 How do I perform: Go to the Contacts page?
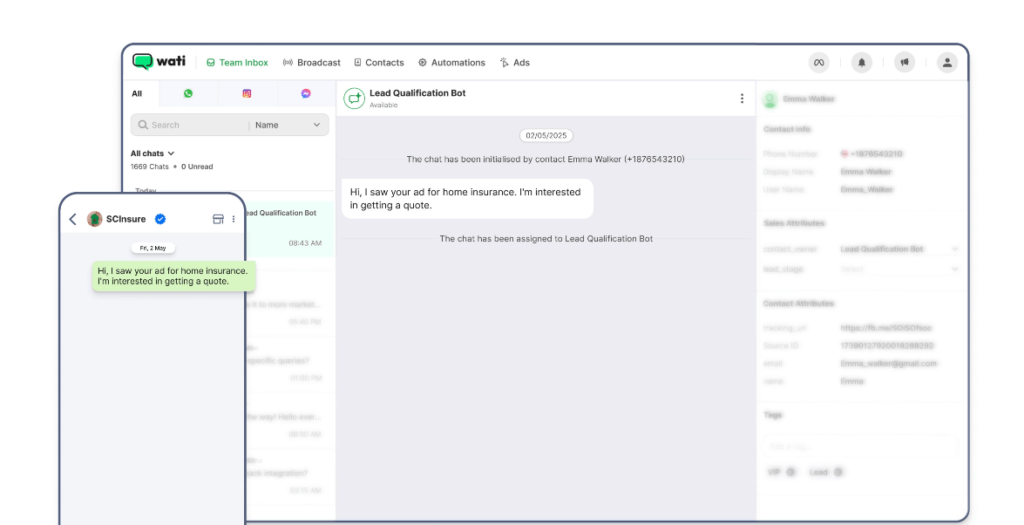tap(379, 62)
